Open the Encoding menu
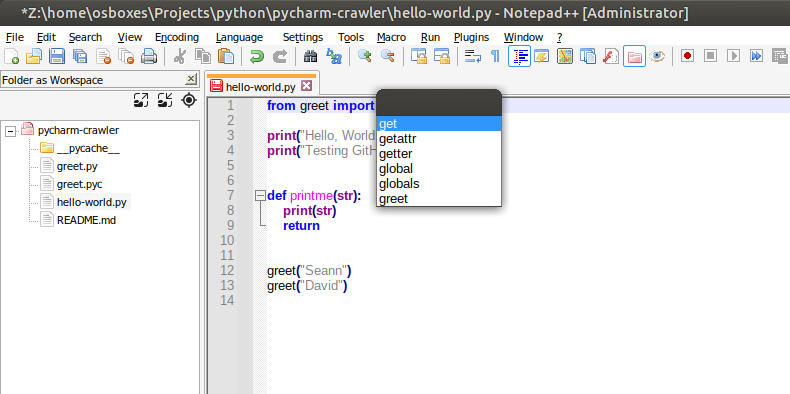 coord(177,37)
